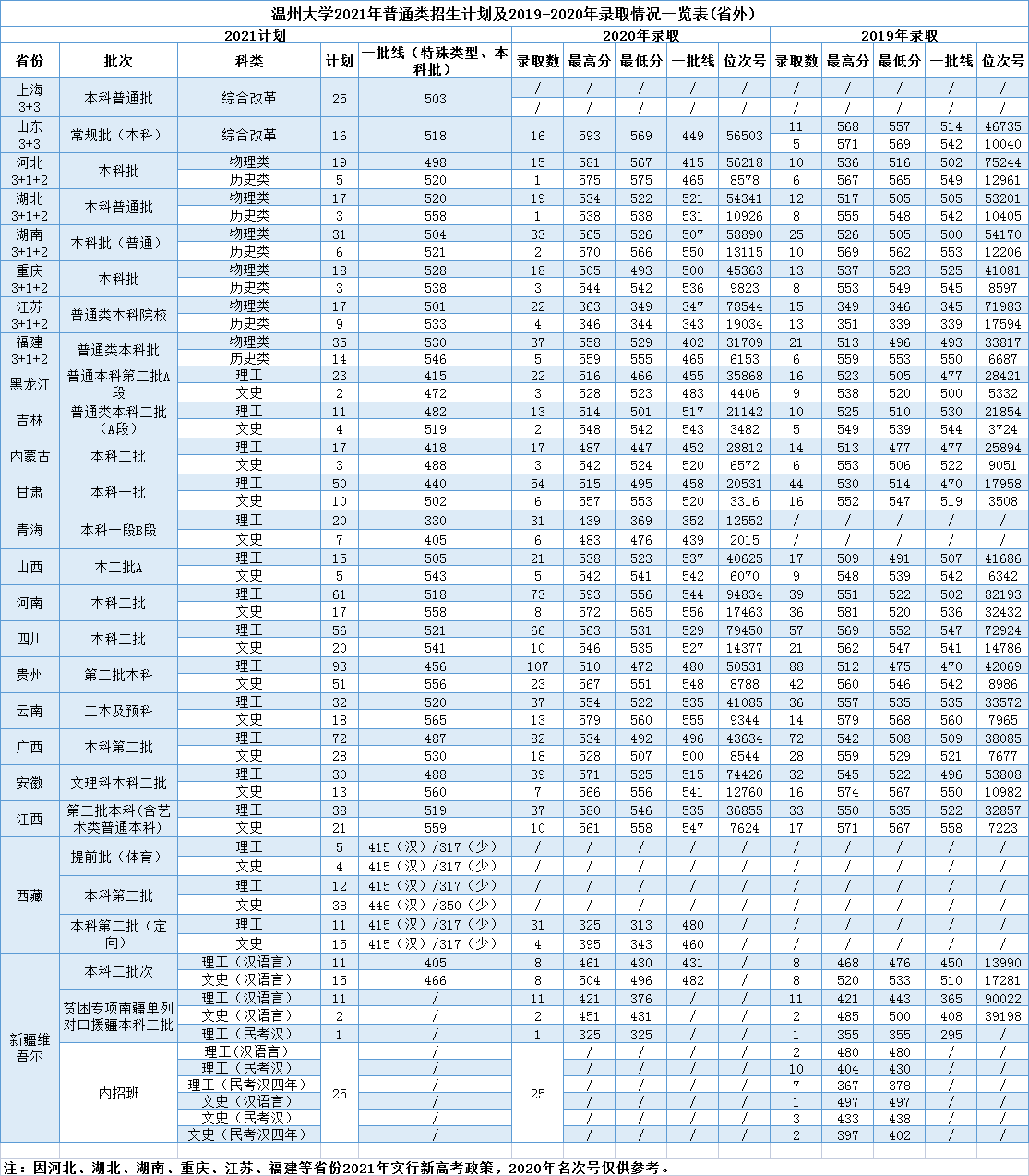Click the 黑龙江 province cell
This screenshot has width=1029, height=1176.
tap(30, 384)
